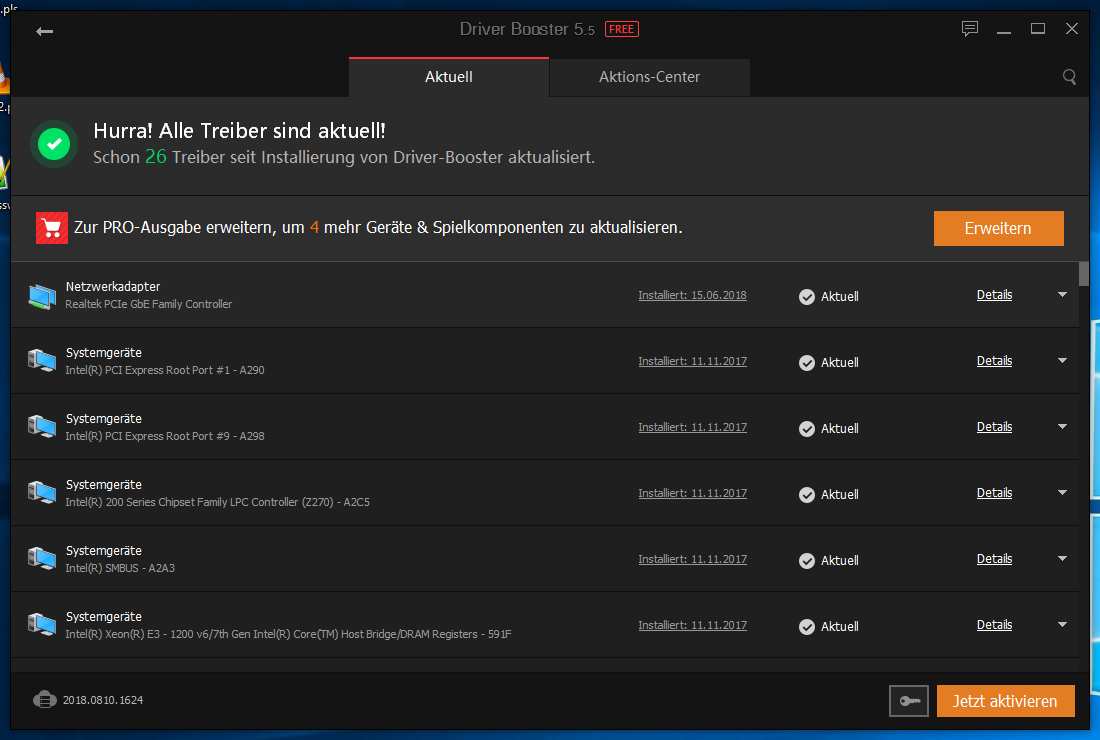Expand the Root Port #9 - A298 row arrow
This screenshot has width=1100, height=740.
coord(1062,426)
